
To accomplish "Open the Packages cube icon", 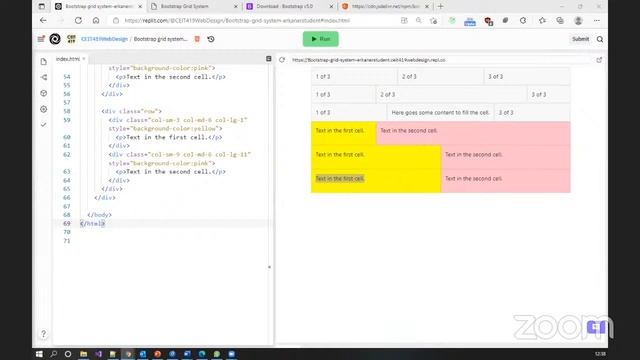I will 44,93.
